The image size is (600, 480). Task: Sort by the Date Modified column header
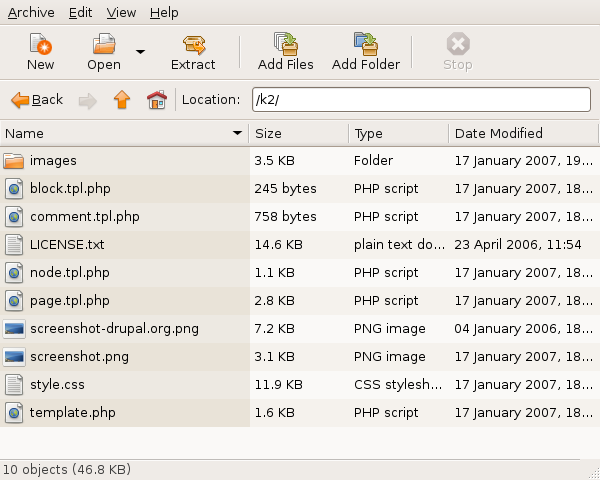(522, 133)
